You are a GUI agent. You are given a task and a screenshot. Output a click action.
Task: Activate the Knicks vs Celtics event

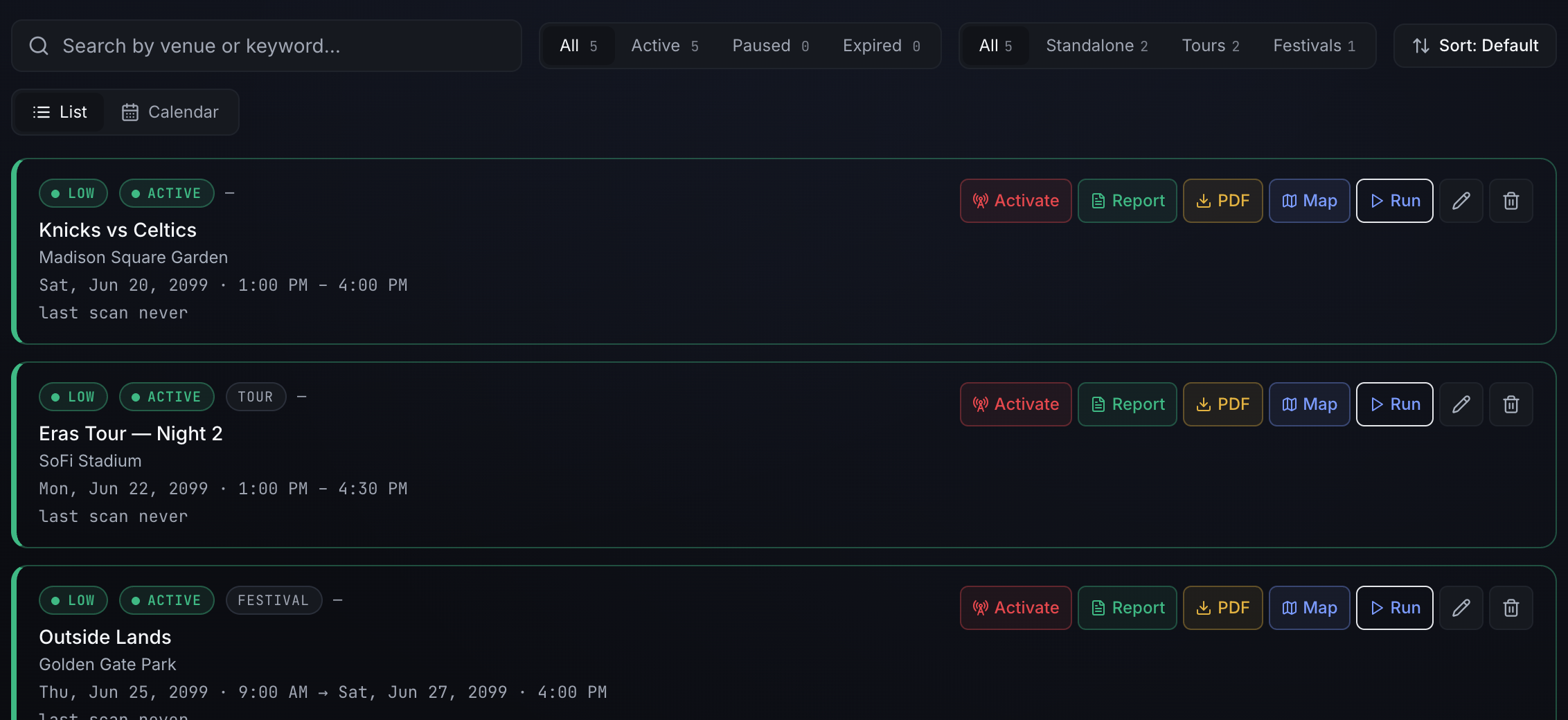click(x=1015, y=201)
